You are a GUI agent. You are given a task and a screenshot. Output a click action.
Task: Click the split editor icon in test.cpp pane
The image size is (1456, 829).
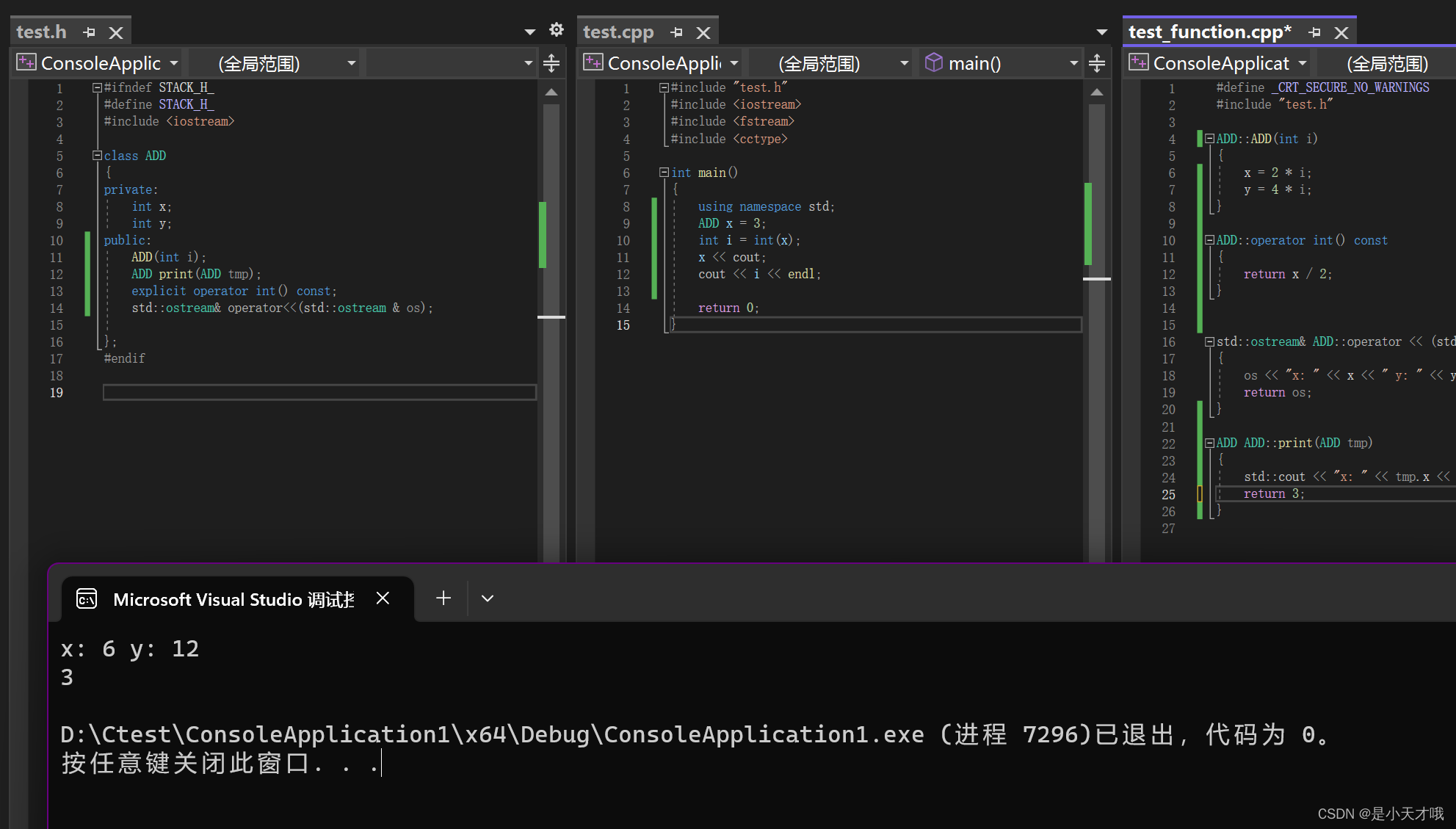pos(1097,62)
